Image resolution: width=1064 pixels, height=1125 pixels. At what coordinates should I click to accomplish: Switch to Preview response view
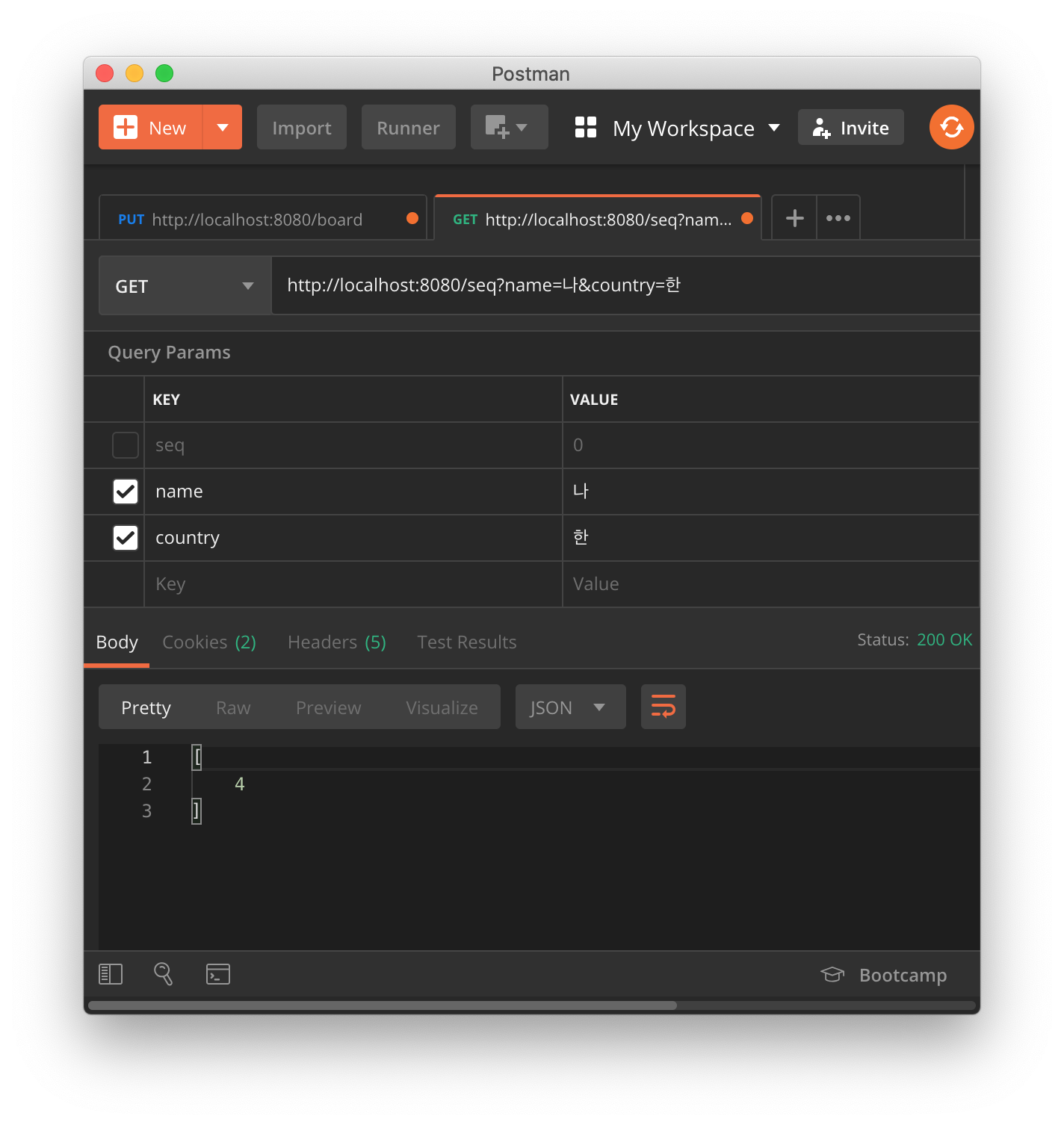[x=329, y=707]
